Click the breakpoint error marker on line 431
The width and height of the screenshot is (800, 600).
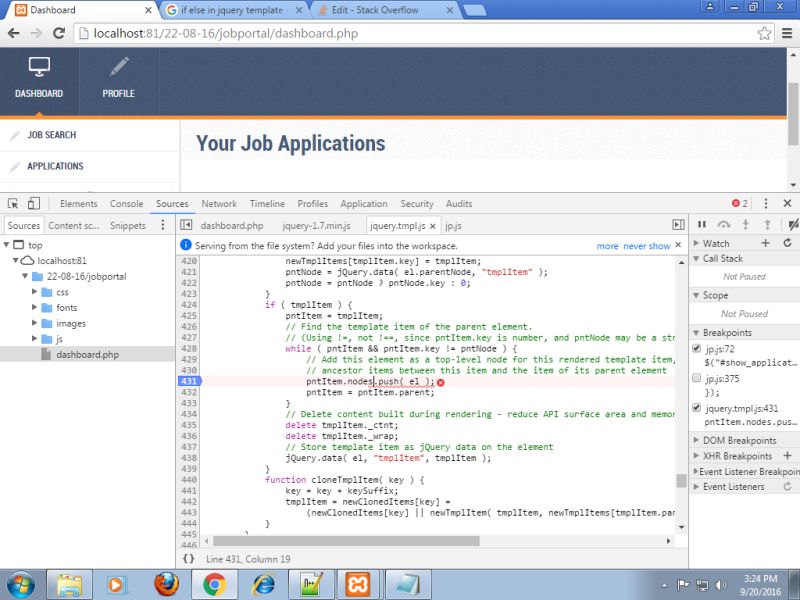pyautogui.click(x=441, y=382)
